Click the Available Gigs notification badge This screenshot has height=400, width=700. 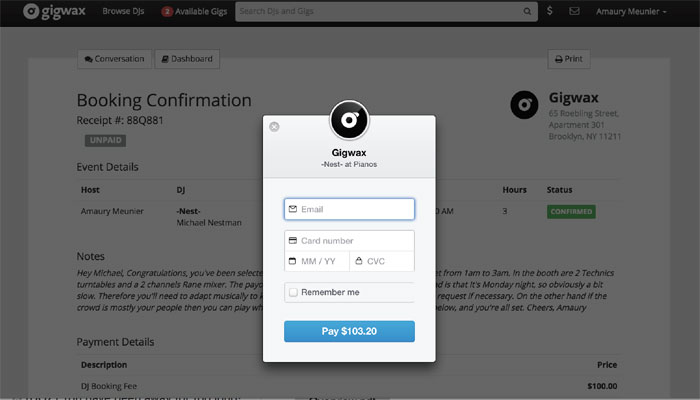click(x=167, y=12)
